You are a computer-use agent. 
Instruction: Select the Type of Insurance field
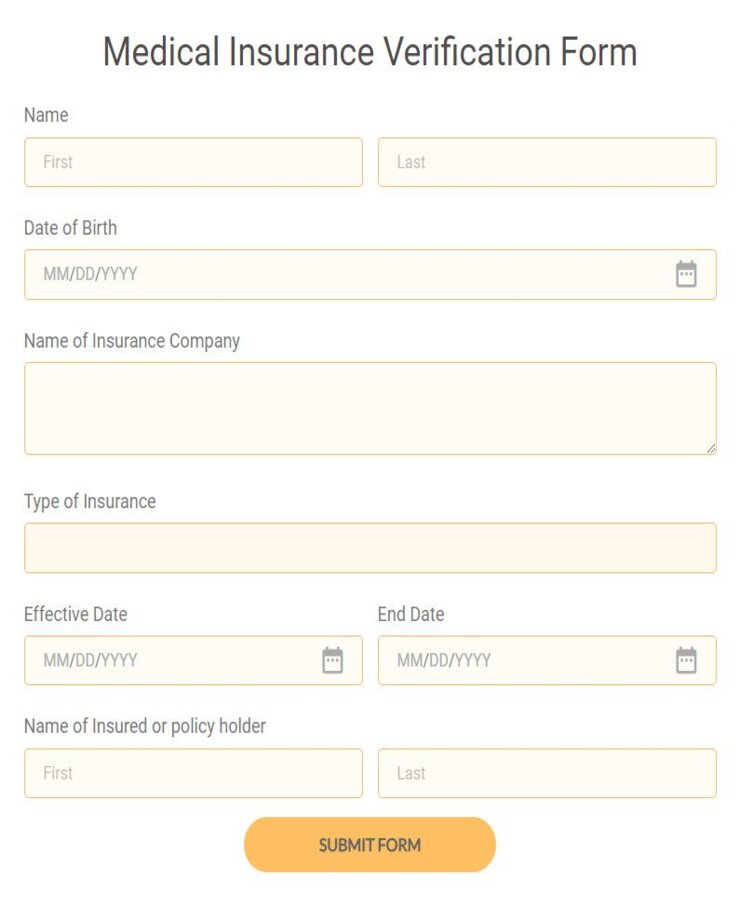tap(370, 547)
